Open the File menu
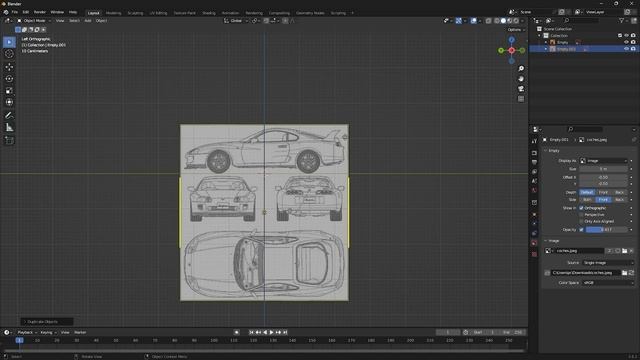 pyautogui.click(x=15, y=12)
